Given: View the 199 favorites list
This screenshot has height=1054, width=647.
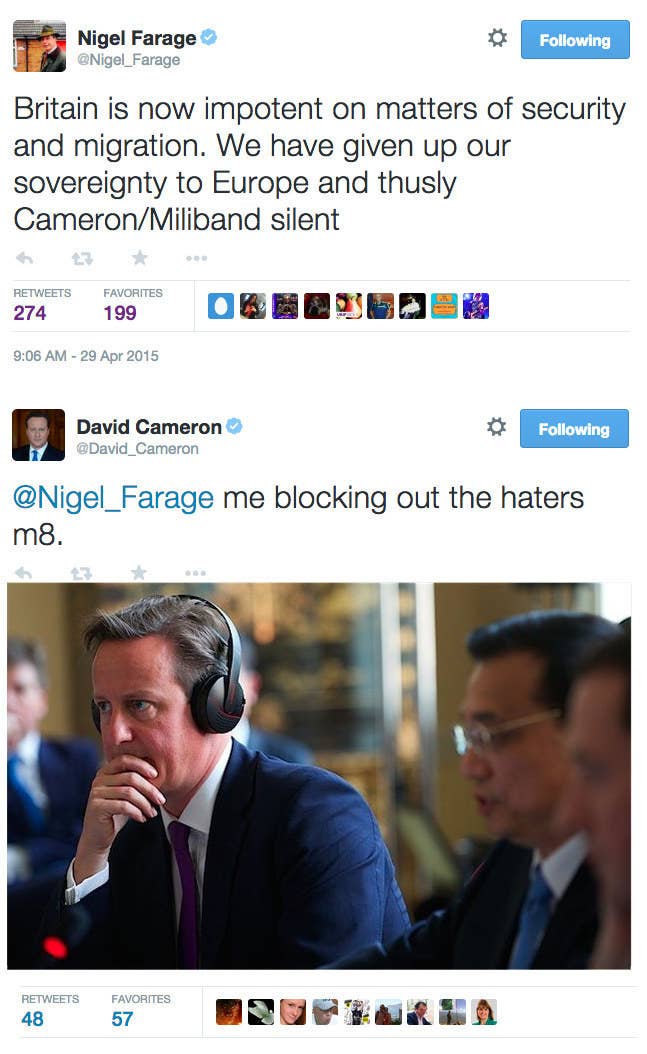Looking at the screenshot, I should click(x=132, y=305).
